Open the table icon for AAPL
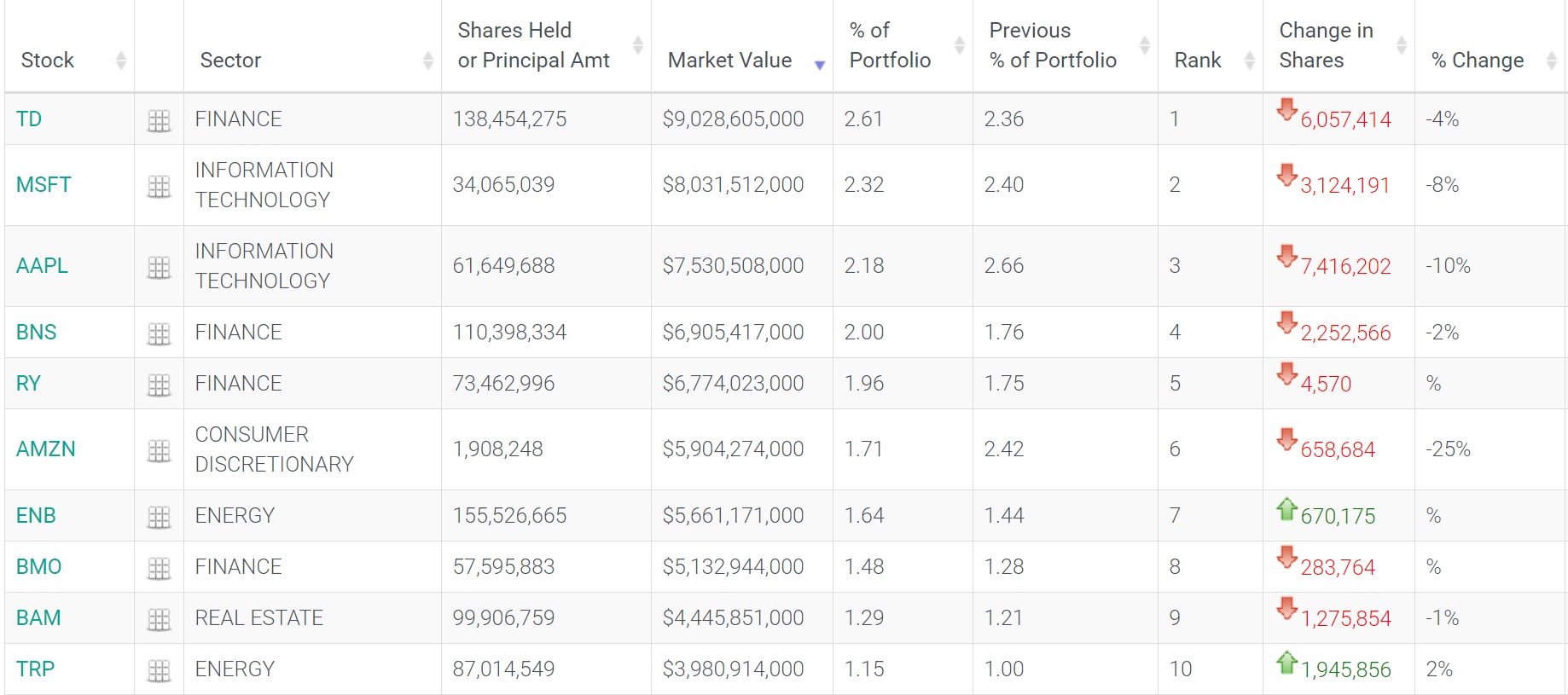Screen dimensions: 1568x695 (159, 267)
